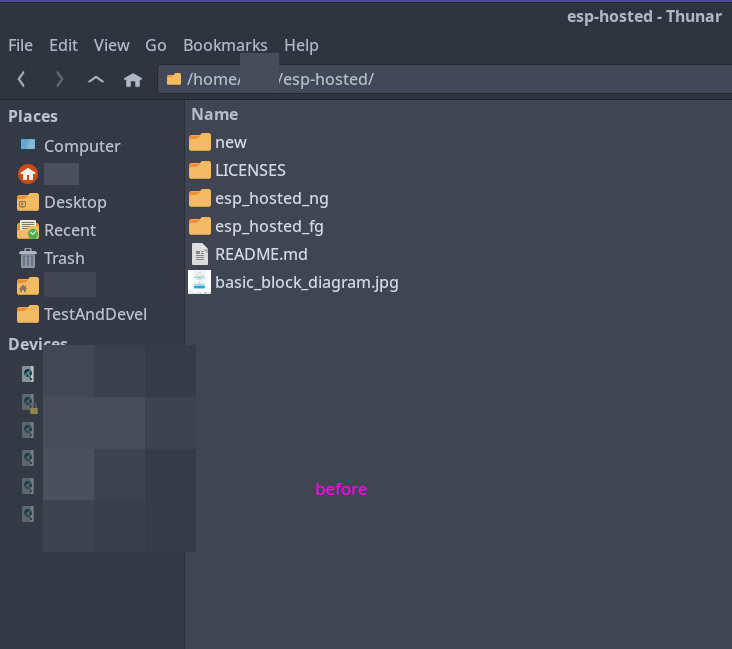Click the locked drive icon under Devices
This screenshot has width=732, height=649.
pos(29,403)
